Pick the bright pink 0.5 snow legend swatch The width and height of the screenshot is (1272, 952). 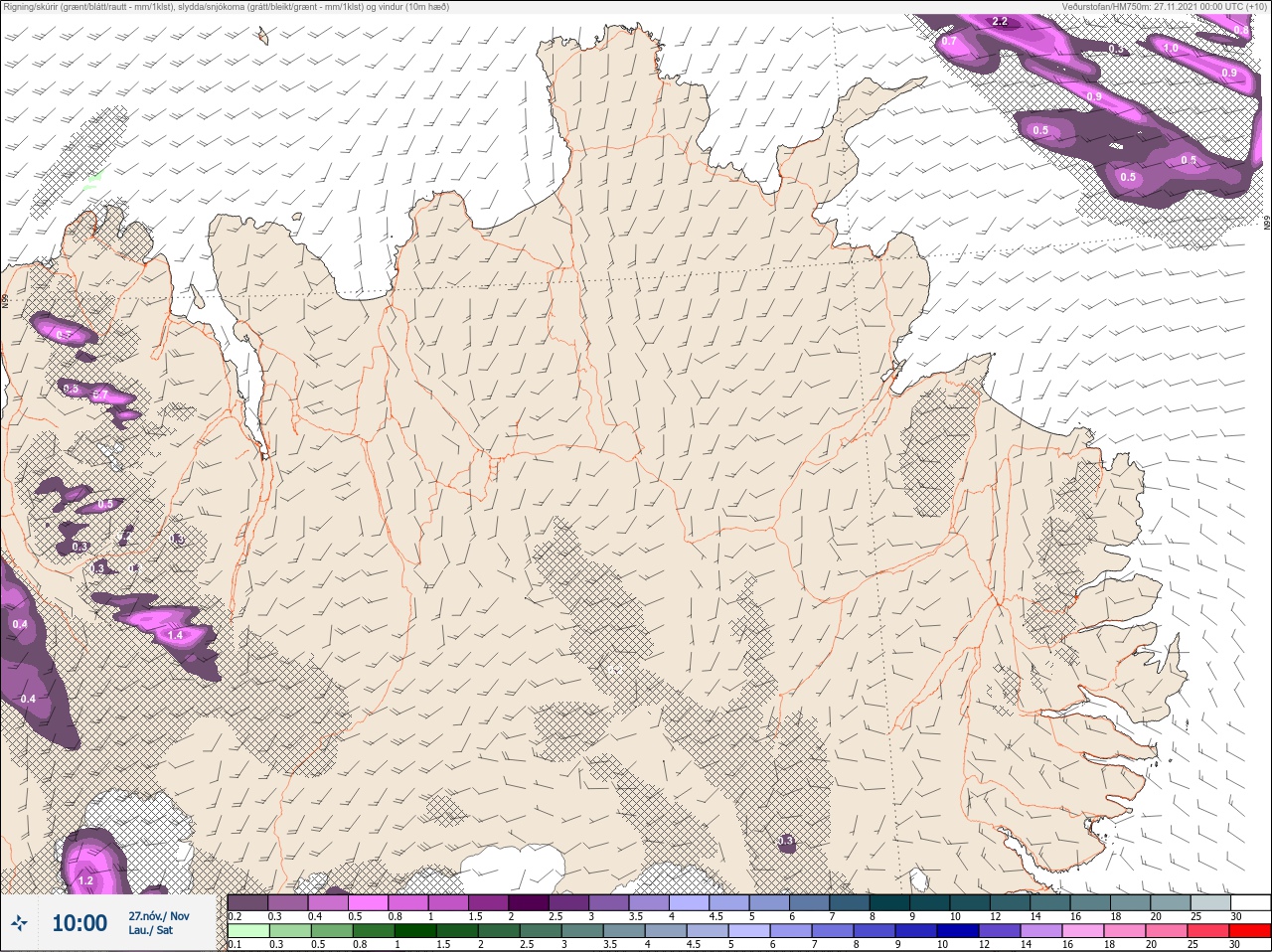[x=368, y=902]
